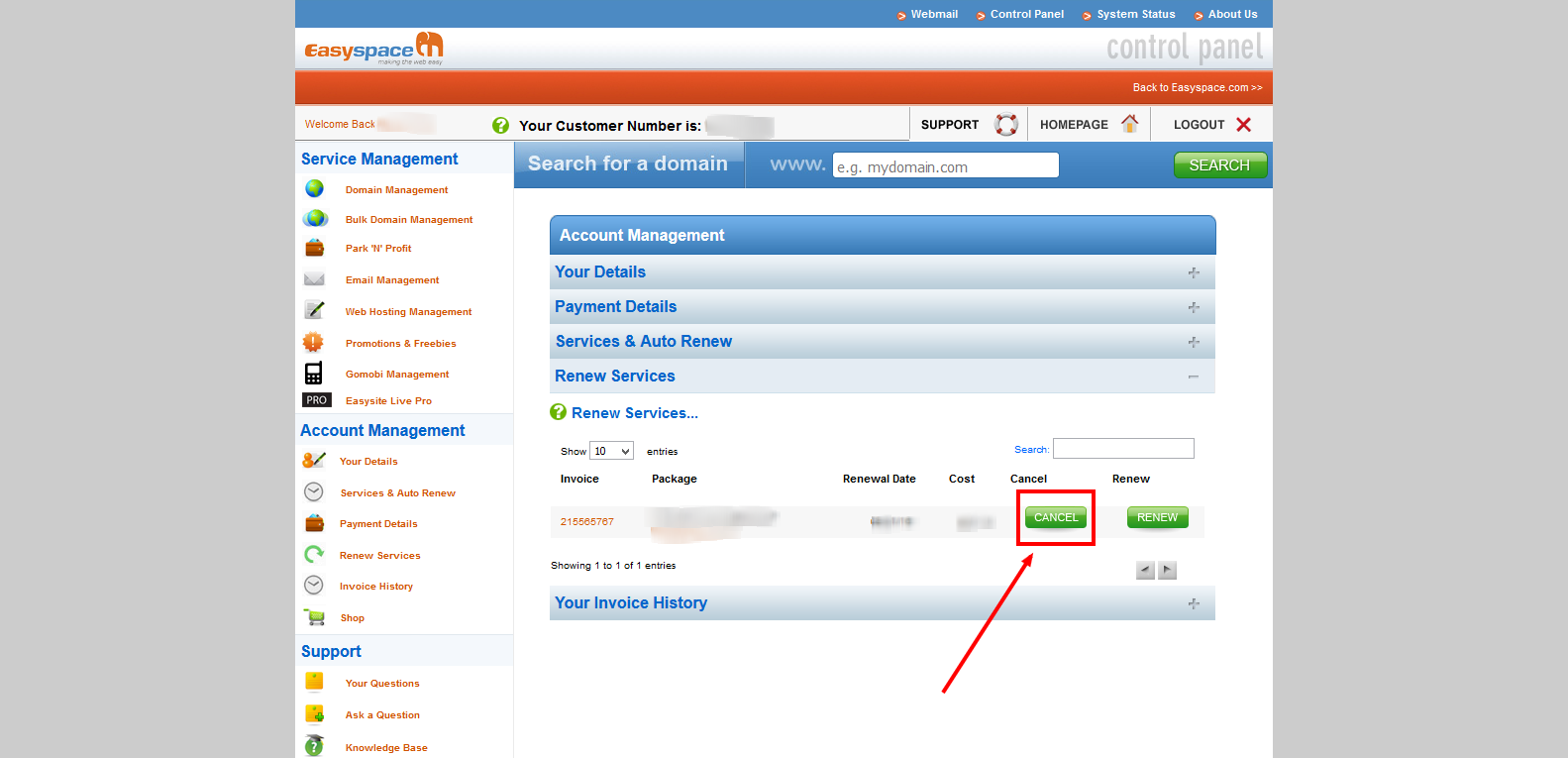Go to System Status in top menu
The image size is (1568, 758).
(1135, 14)
